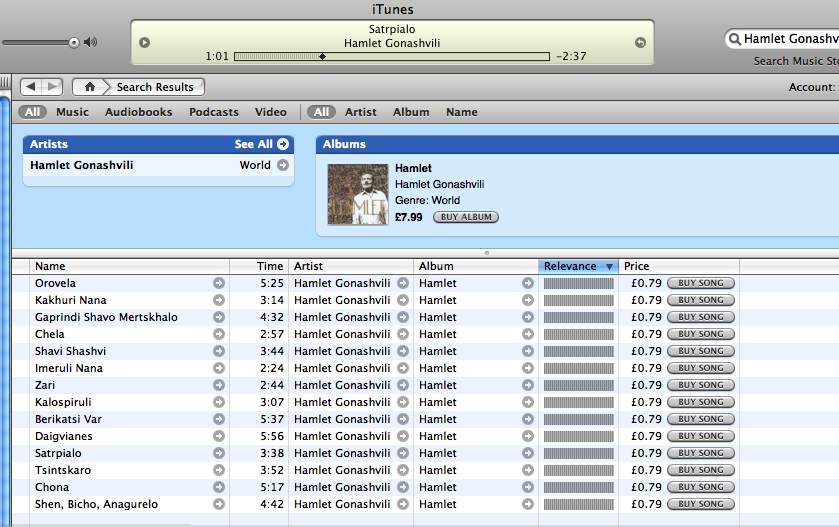The width and height of the screenshot is (839, 527).
Task: Click the artist arrow in Kalospiruli row
Action: pos(403,402)
